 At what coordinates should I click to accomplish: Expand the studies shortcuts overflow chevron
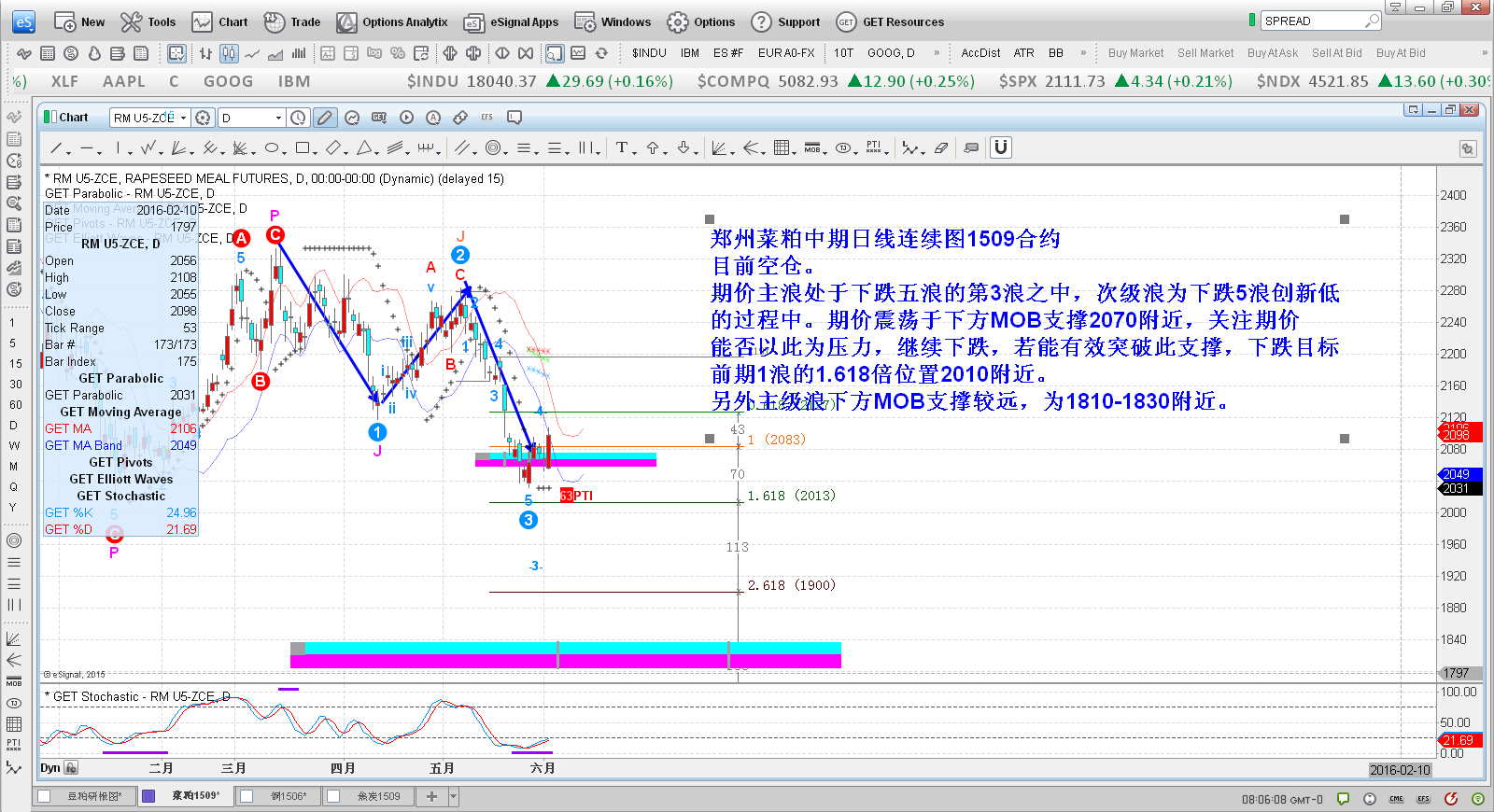pyautogui.click(x=1083, y=53)
